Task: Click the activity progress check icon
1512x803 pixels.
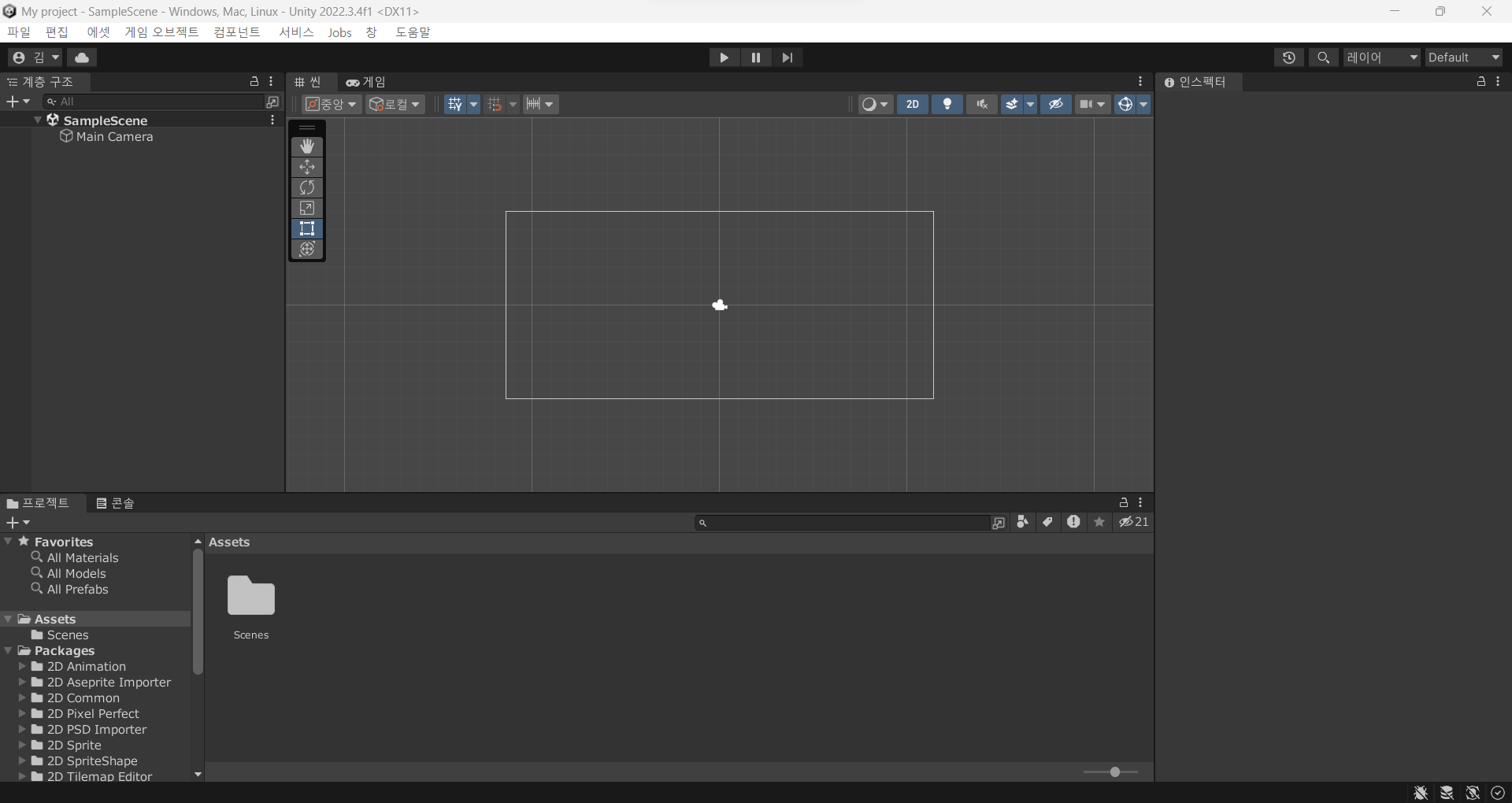Action: (1498, 793)
